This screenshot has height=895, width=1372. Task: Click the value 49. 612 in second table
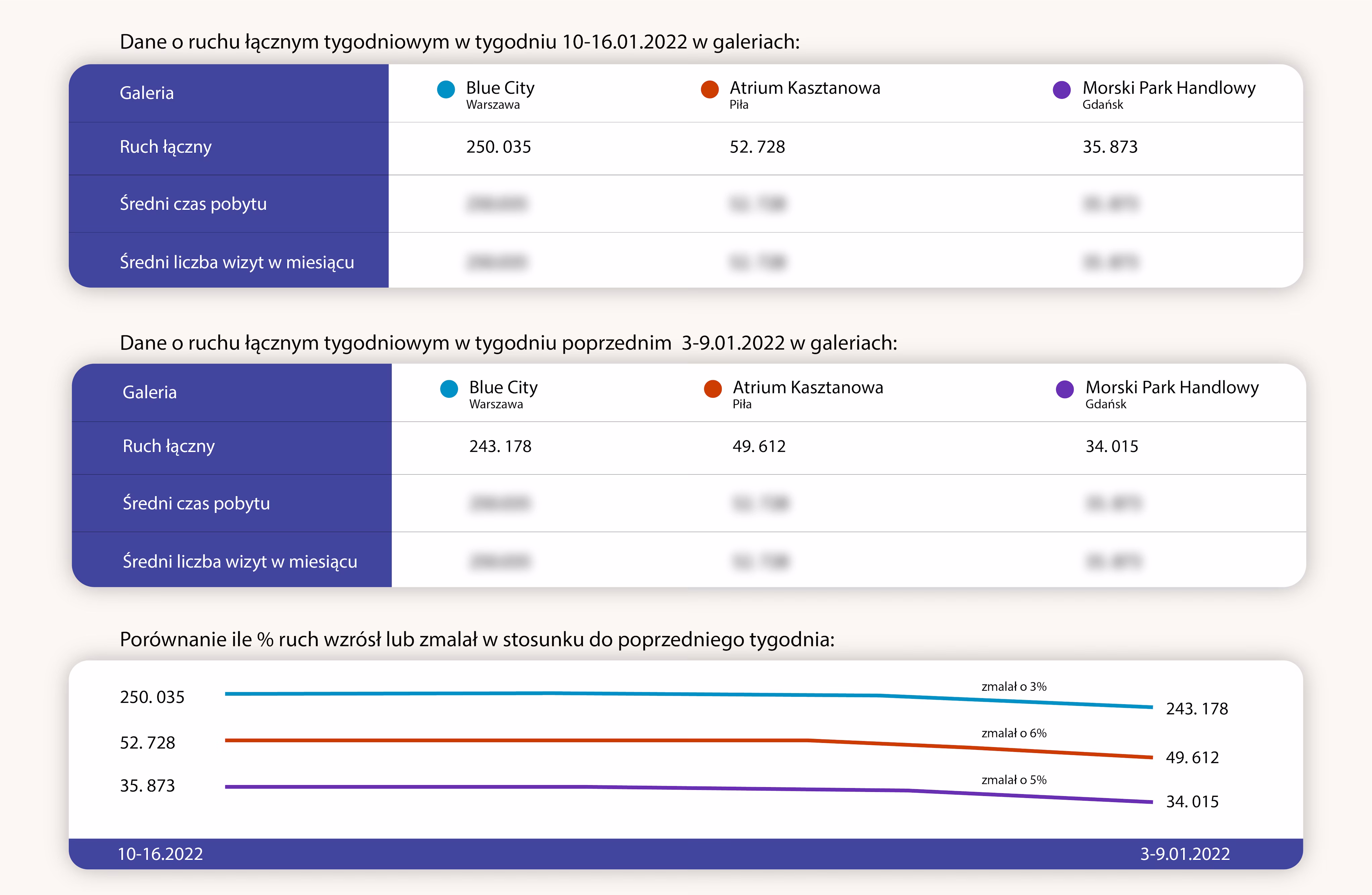pyautogui.click(x=759, y=446)
